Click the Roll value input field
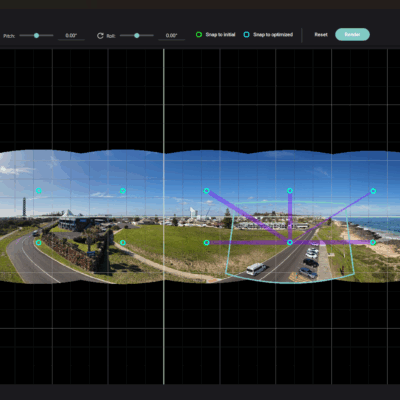 (x=171, y=36)
